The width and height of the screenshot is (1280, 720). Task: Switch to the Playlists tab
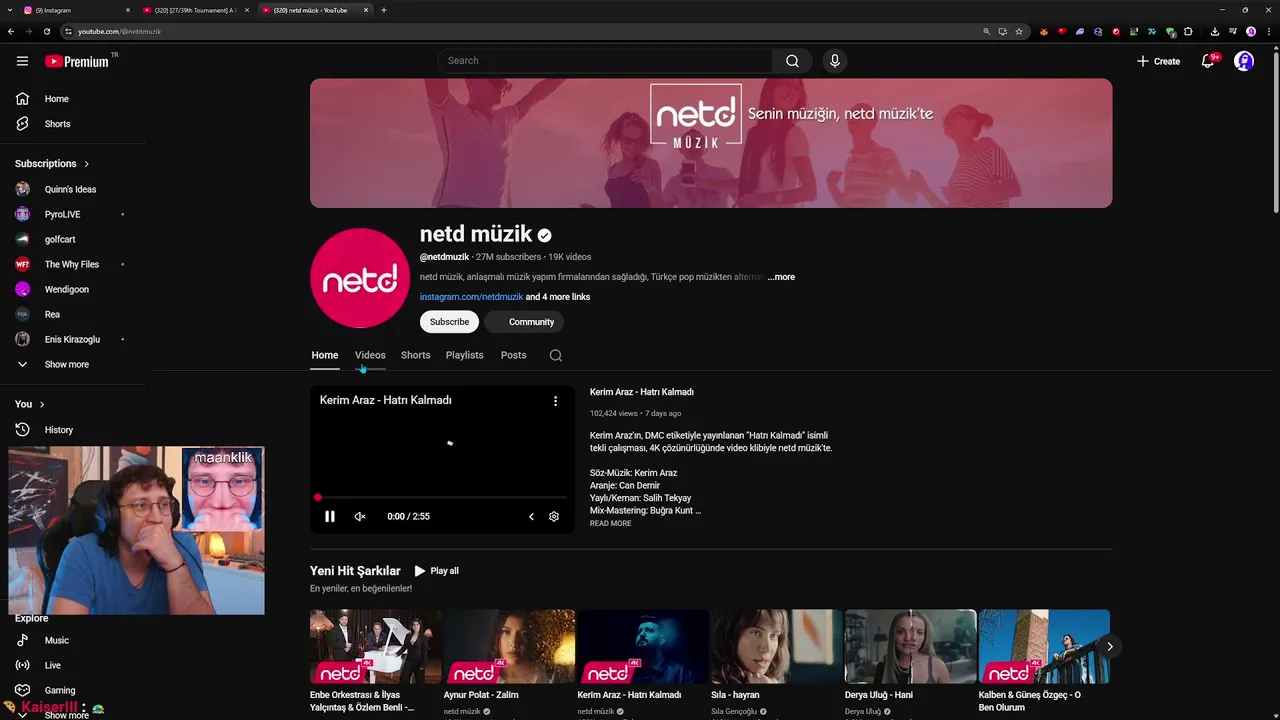pyautogui.click(x=464, y=355)
